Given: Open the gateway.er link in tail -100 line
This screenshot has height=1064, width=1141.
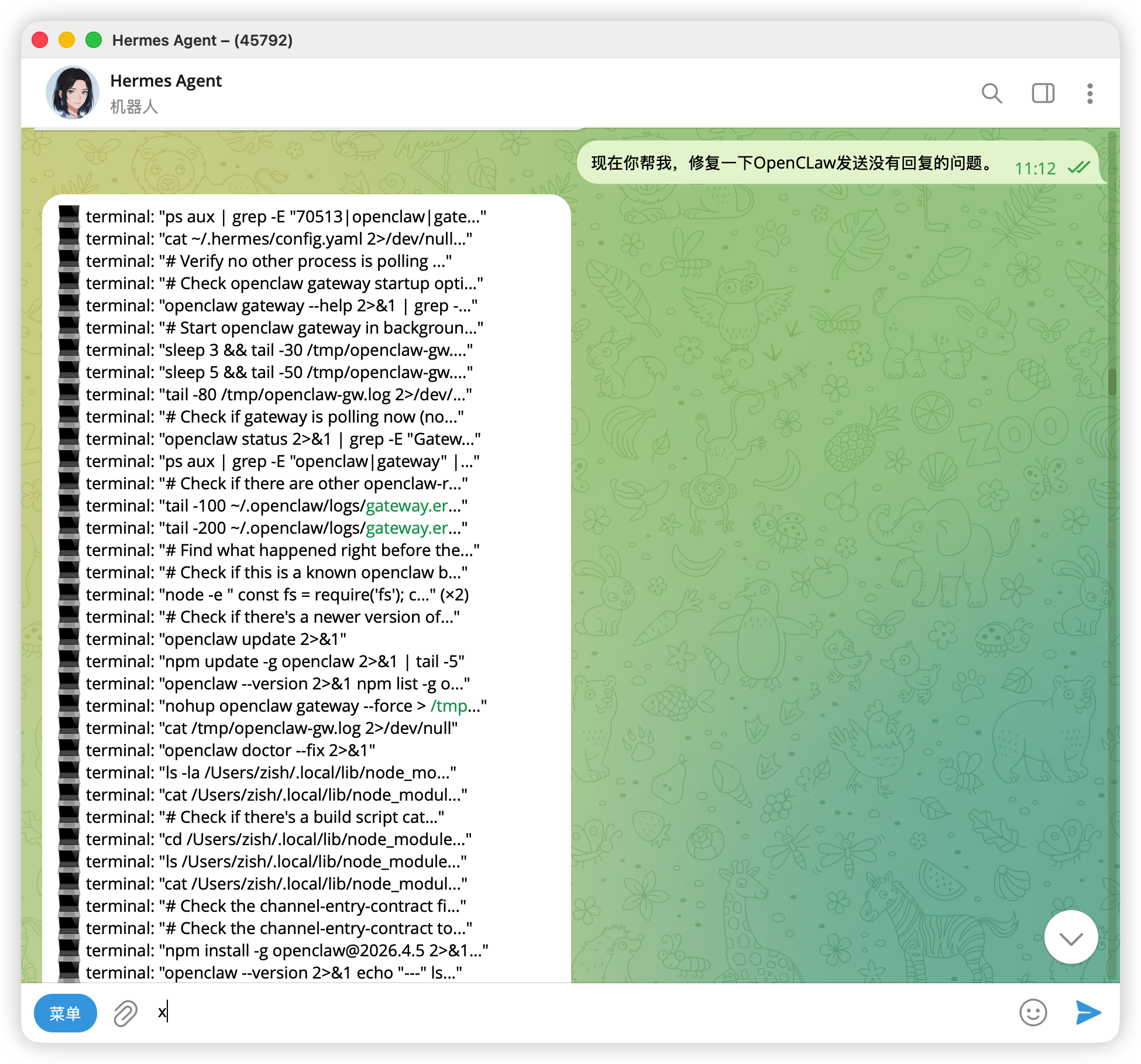Looking at the screenshot, I should pos(407,506).
